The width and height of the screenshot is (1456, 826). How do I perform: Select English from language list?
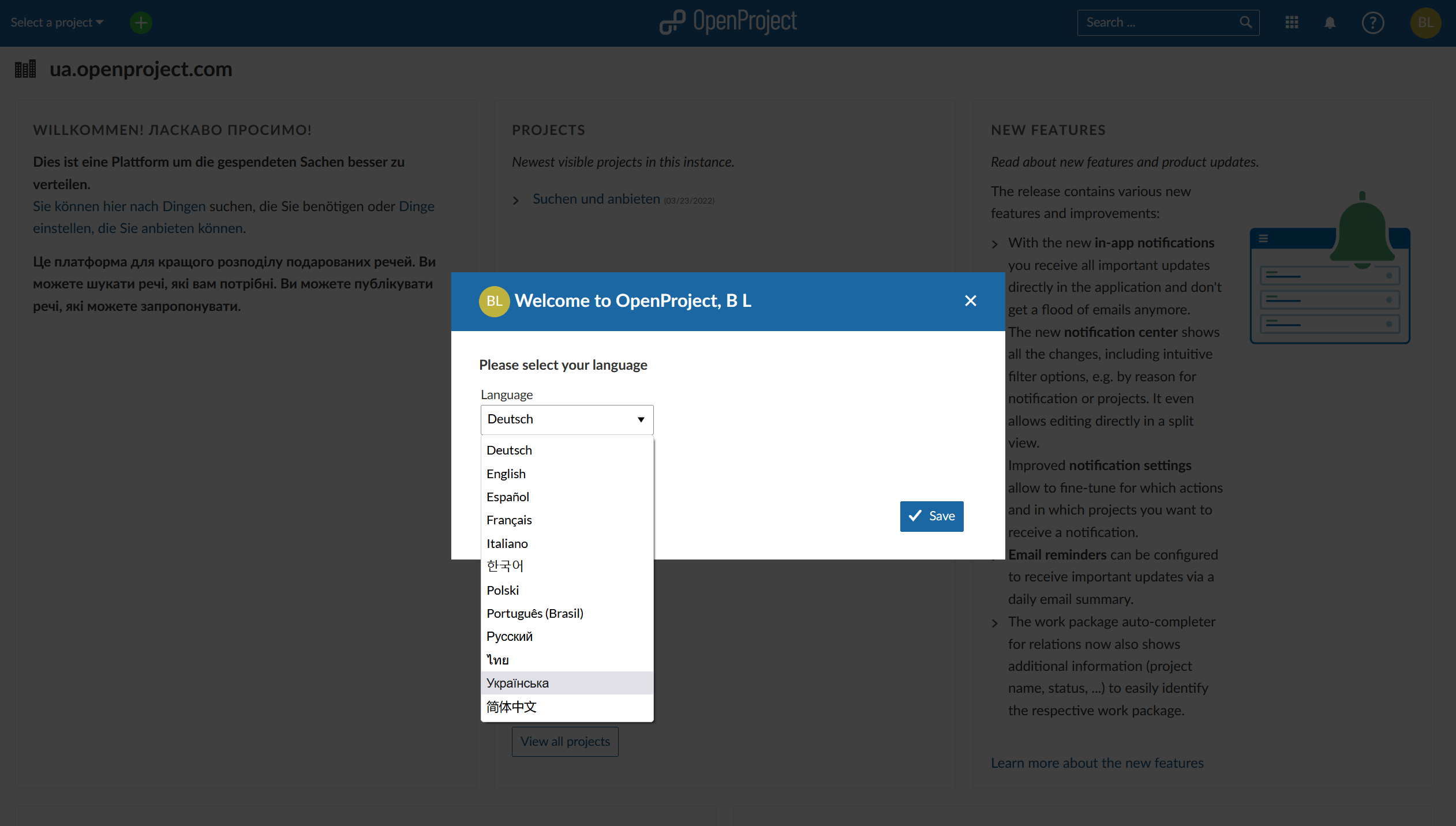click(x=506, y=473)
